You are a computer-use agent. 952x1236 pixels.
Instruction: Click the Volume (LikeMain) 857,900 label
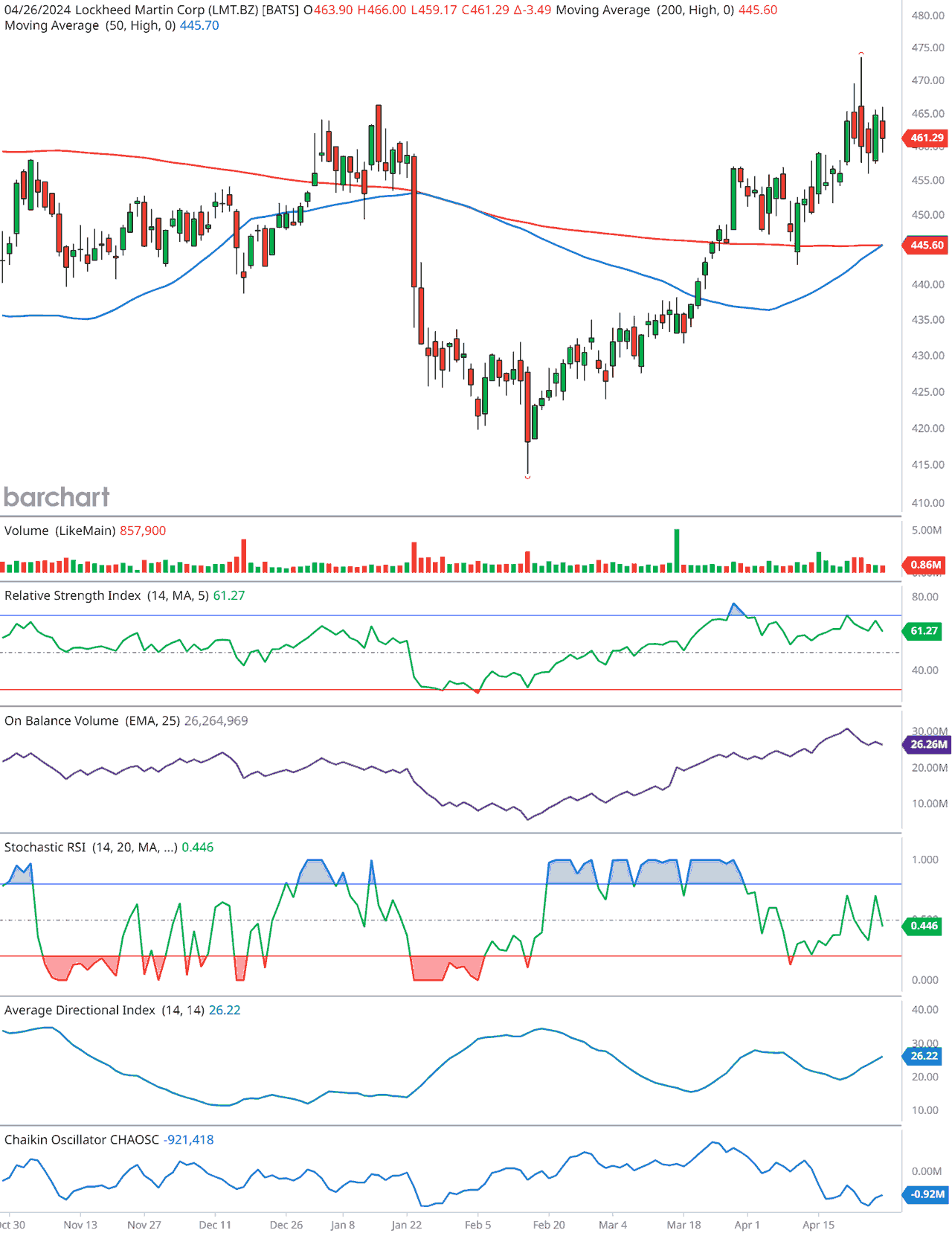[x=85, y=531]
